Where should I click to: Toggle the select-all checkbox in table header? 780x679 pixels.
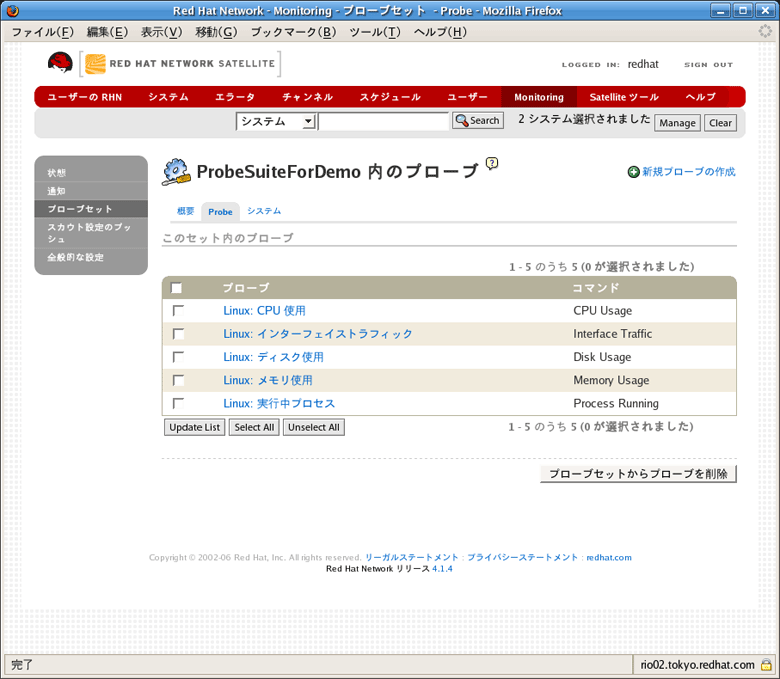(176, 288)
